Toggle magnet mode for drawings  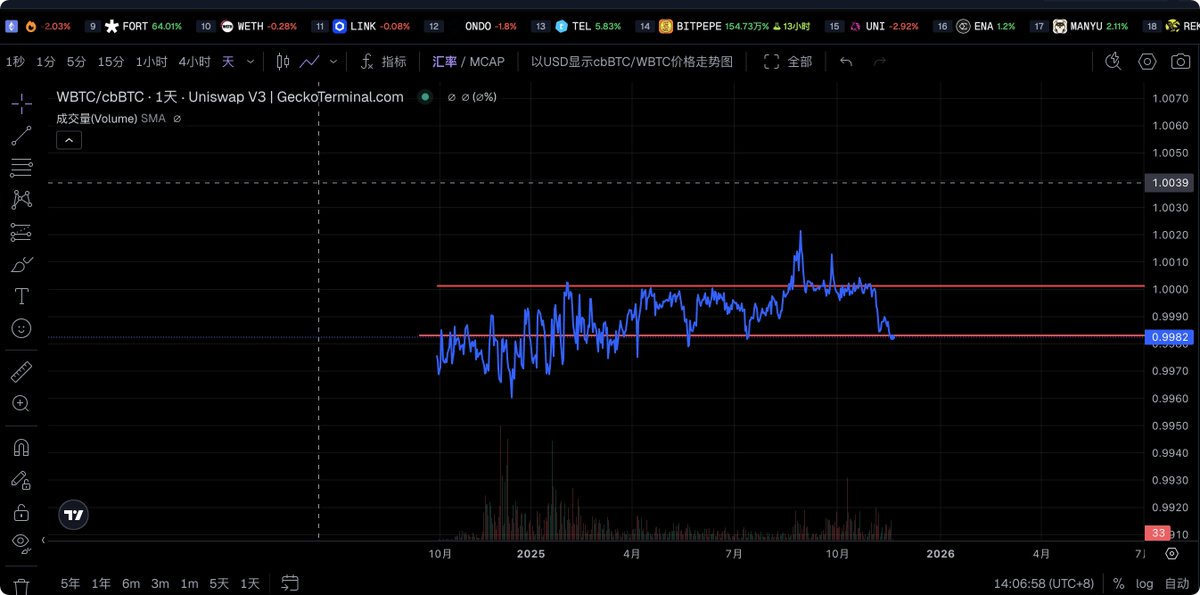coord(21,448)
